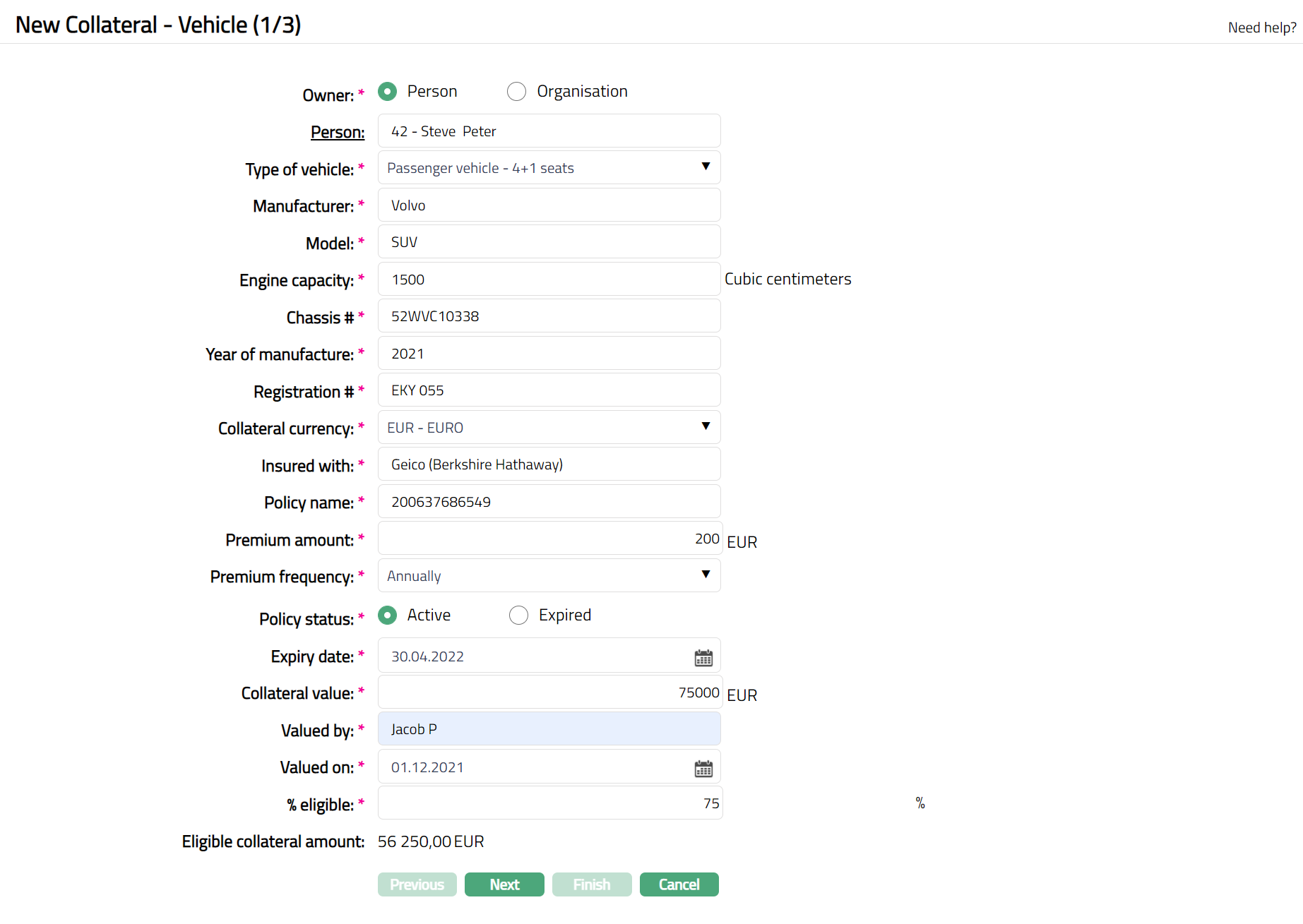The image size is (1303, 924).
Task: Edit the Collateral value field
Action: pos(549,692)
